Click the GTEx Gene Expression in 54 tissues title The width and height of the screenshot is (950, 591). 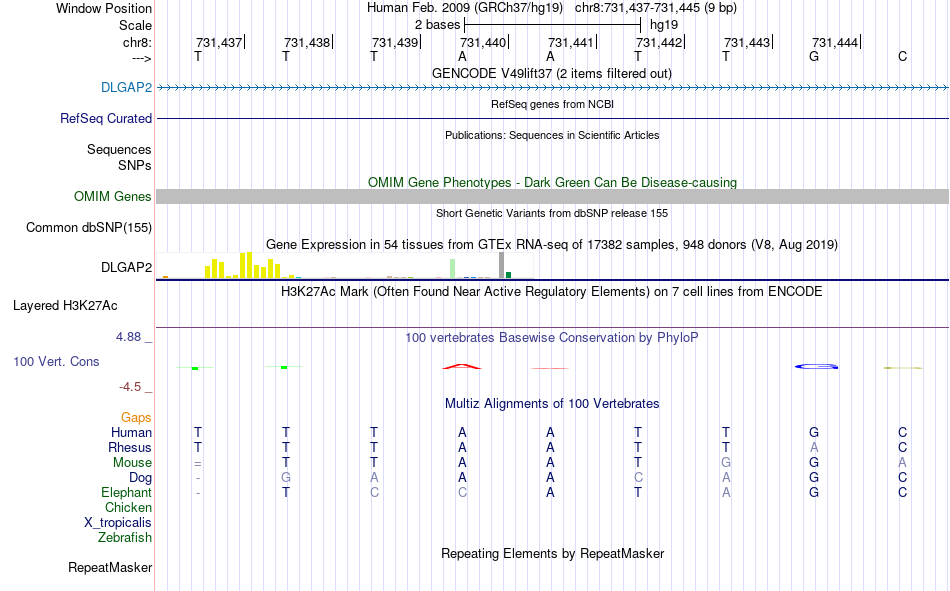point(552,244)
